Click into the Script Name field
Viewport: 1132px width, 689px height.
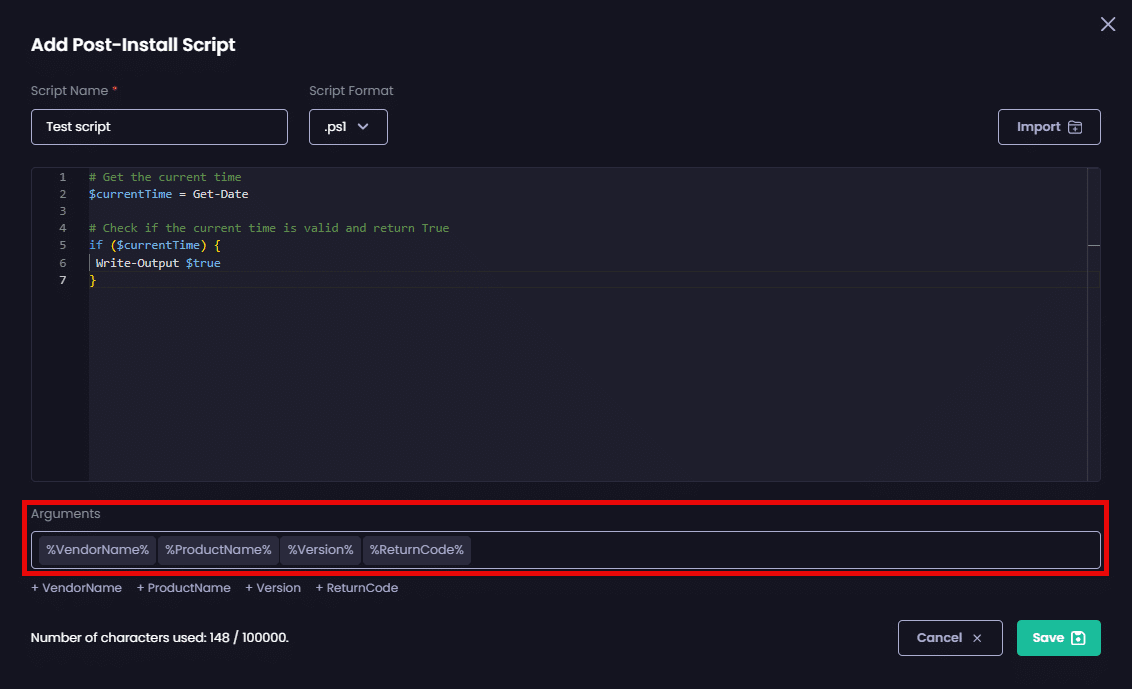coord(159,127)
